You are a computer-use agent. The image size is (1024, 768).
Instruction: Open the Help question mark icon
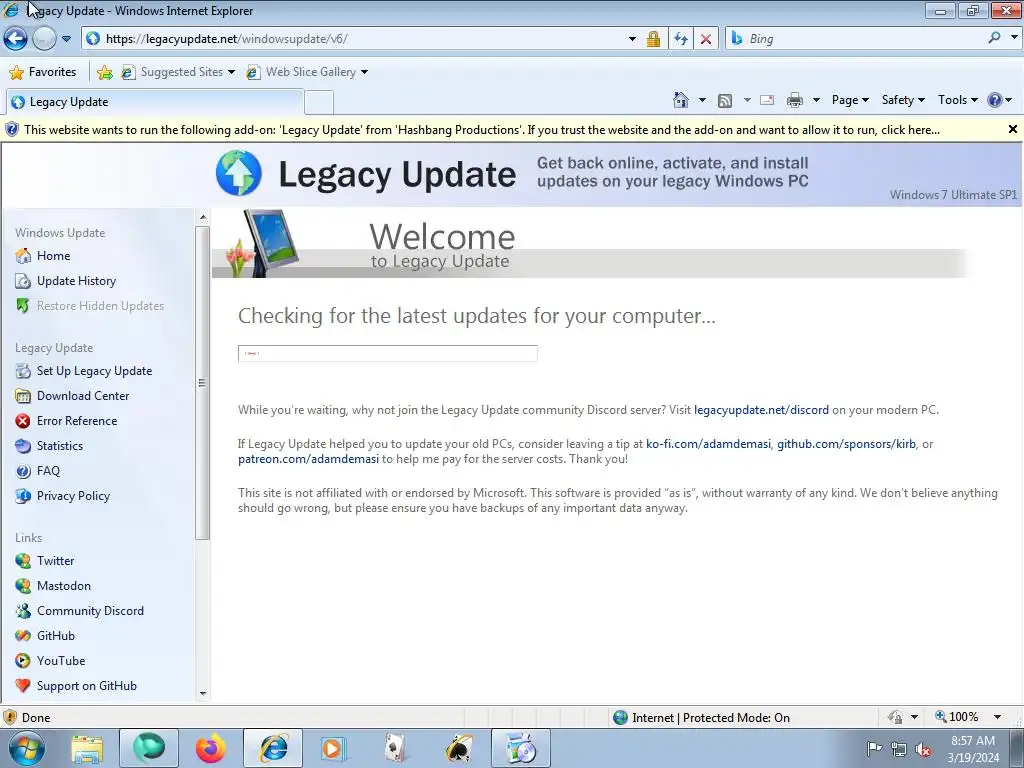(x=995, y=100)
